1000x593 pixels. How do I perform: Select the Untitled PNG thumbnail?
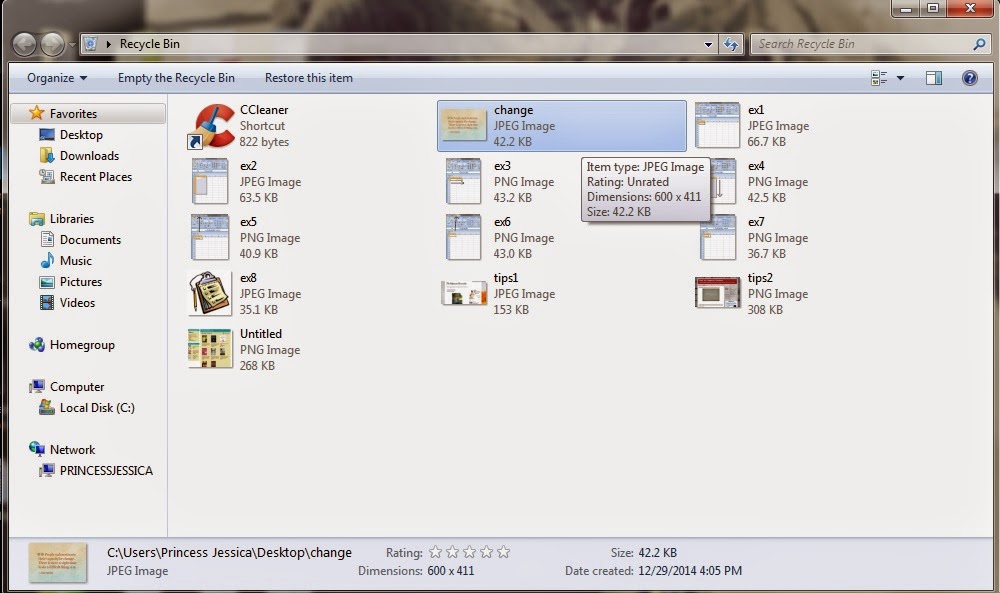(210, 349)
